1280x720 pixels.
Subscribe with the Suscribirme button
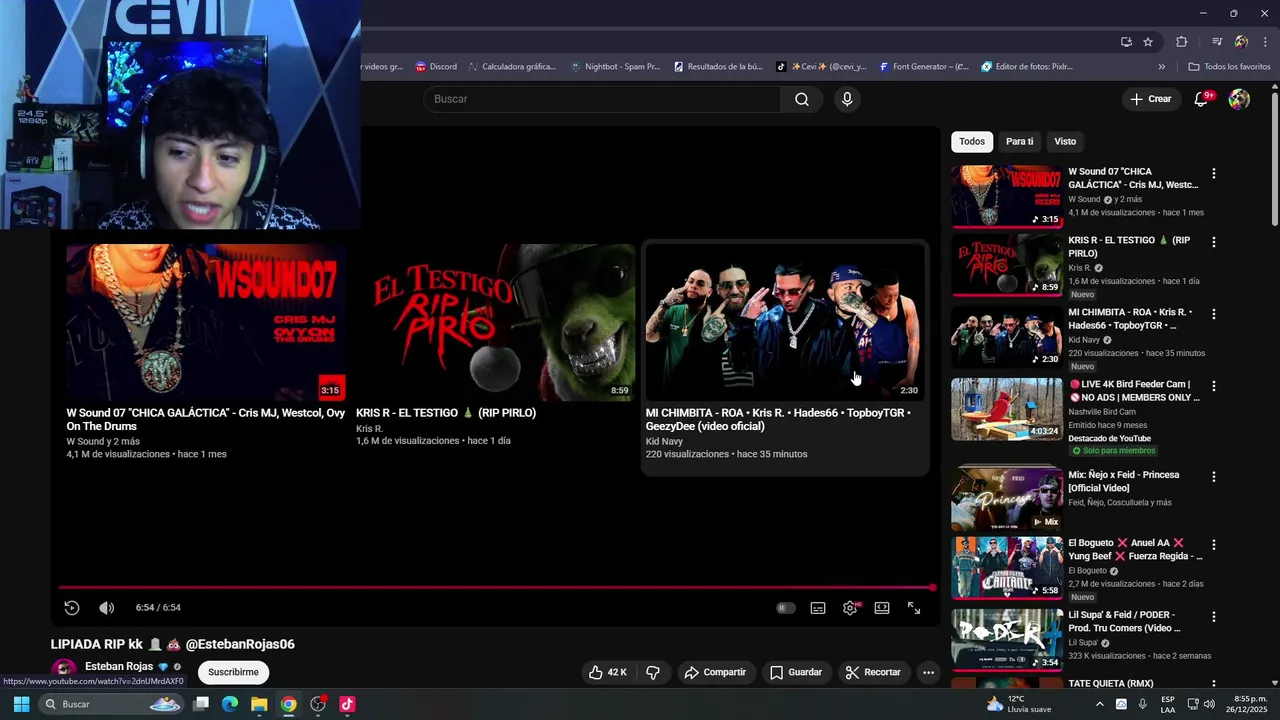click(233, 672)
